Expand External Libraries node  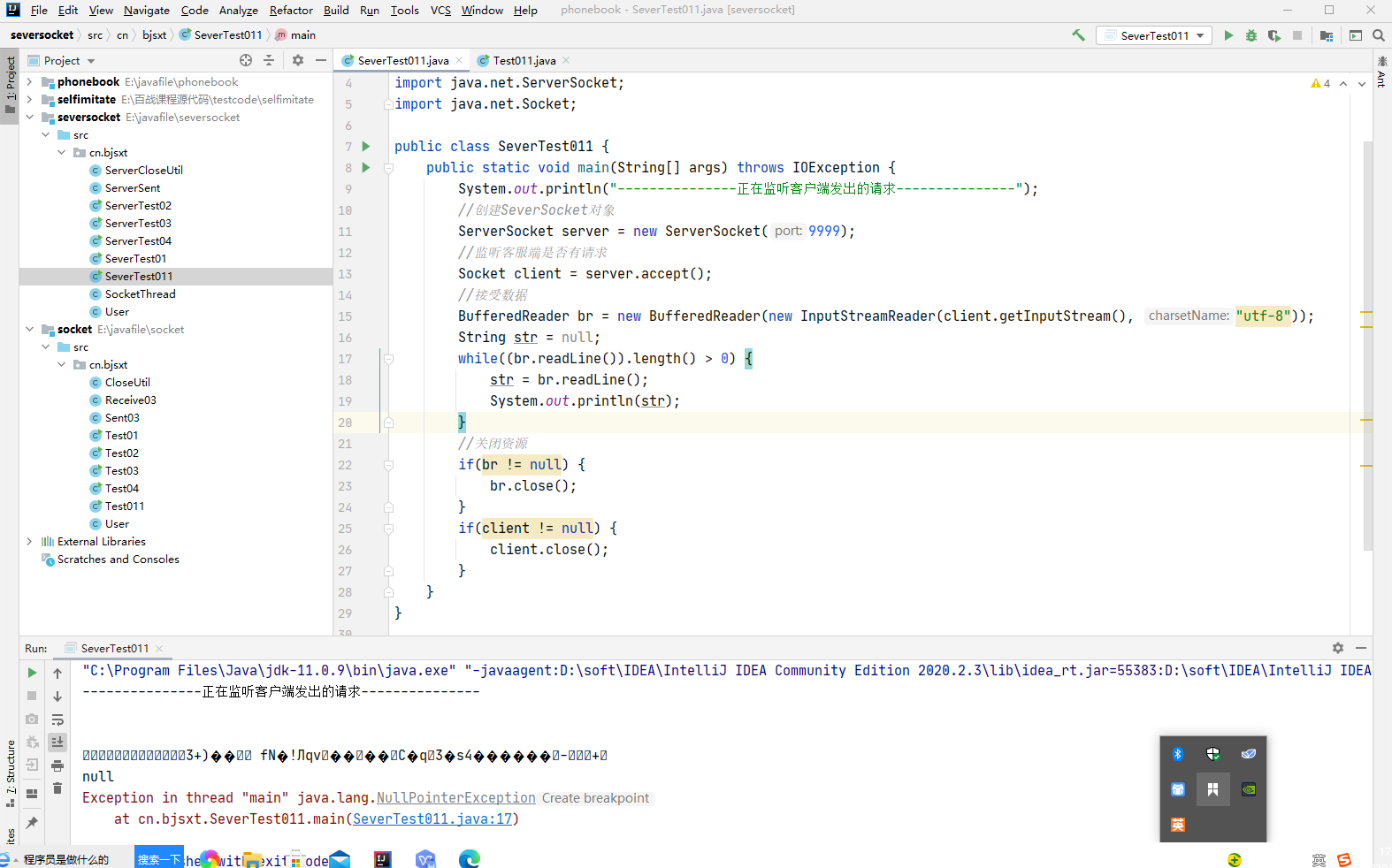[x=29, y=542]
